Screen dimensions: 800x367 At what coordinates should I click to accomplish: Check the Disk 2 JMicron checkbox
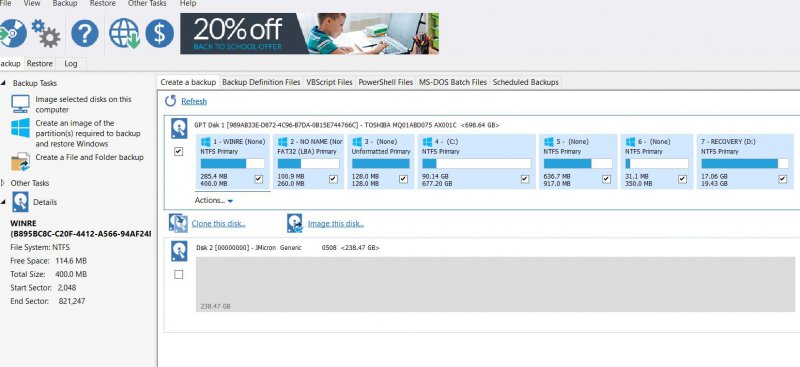click(179, 275)
